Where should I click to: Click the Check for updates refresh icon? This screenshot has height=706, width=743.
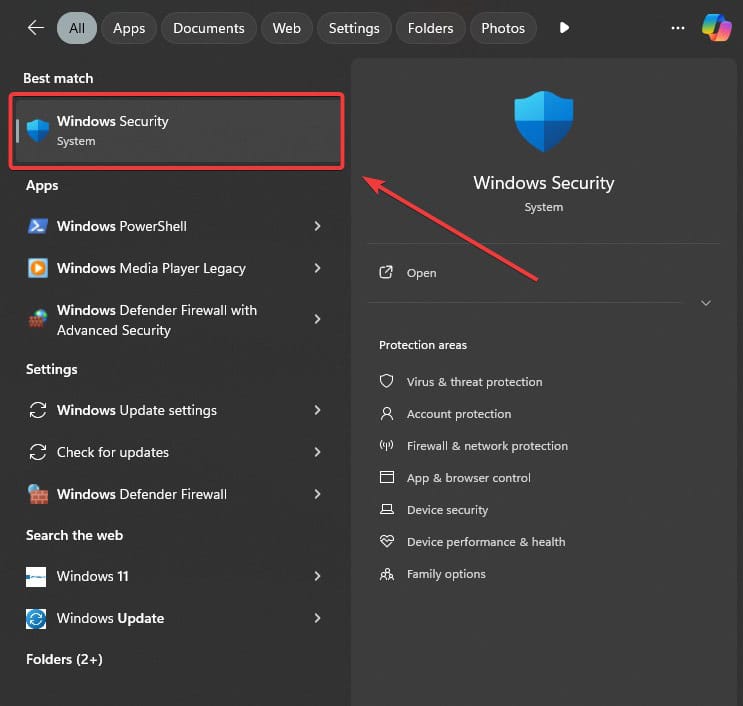(x=37, y=452)
